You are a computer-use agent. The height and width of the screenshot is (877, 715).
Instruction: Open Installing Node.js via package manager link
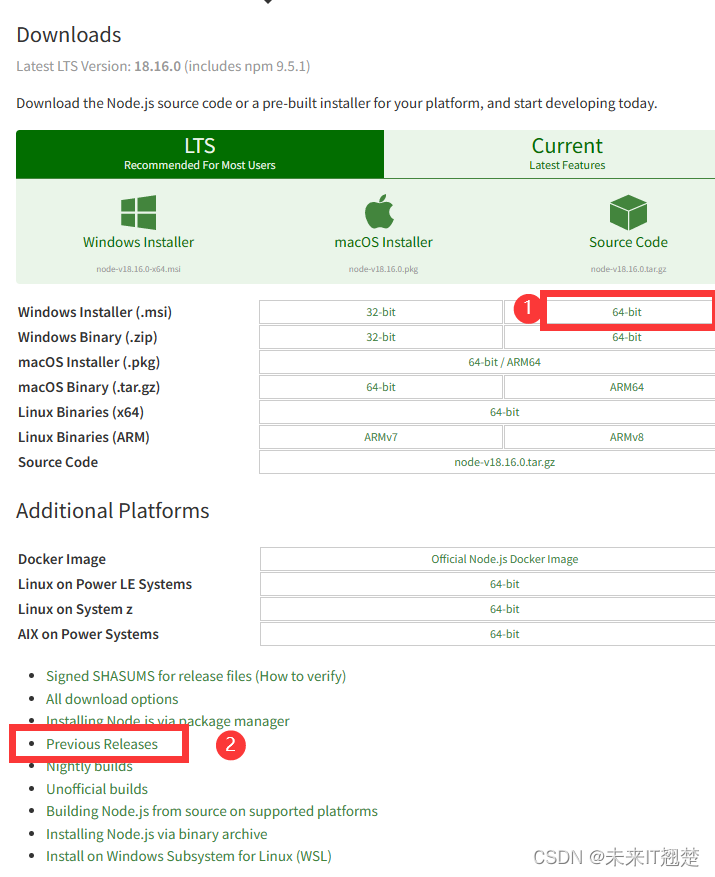click(x=167, y=722)
